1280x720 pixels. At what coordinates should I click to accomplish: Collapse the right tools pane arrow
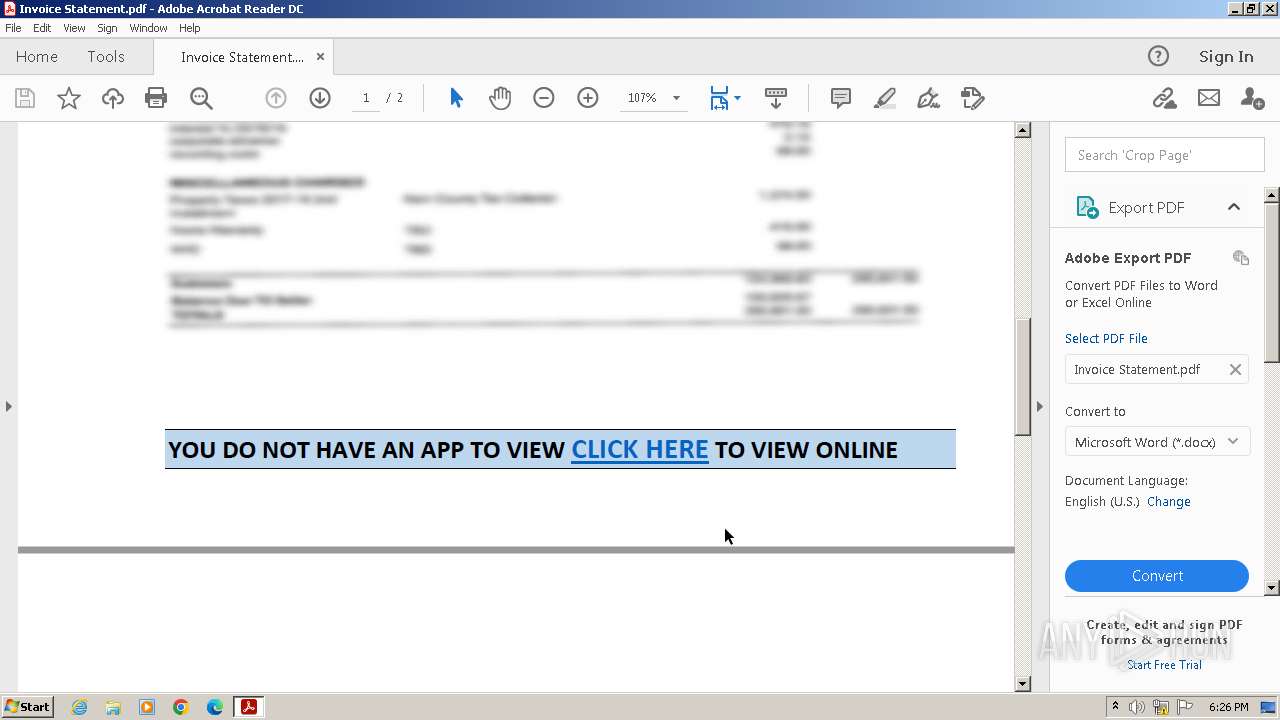coord(1039,406)
